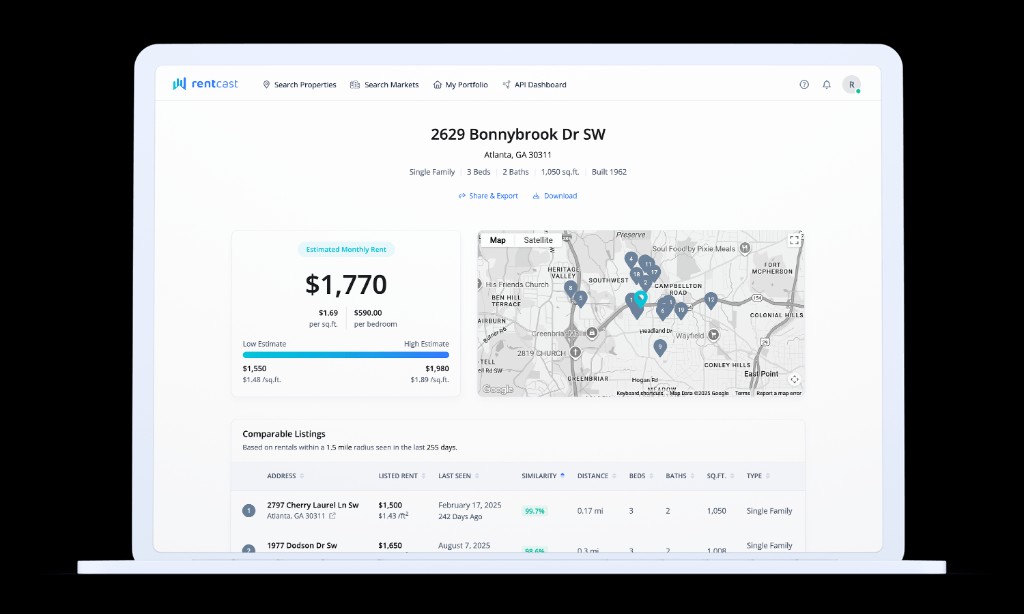Click the Wayfield store marker
The width and height of the screenshot is (1024, 614).
[714, 334]
